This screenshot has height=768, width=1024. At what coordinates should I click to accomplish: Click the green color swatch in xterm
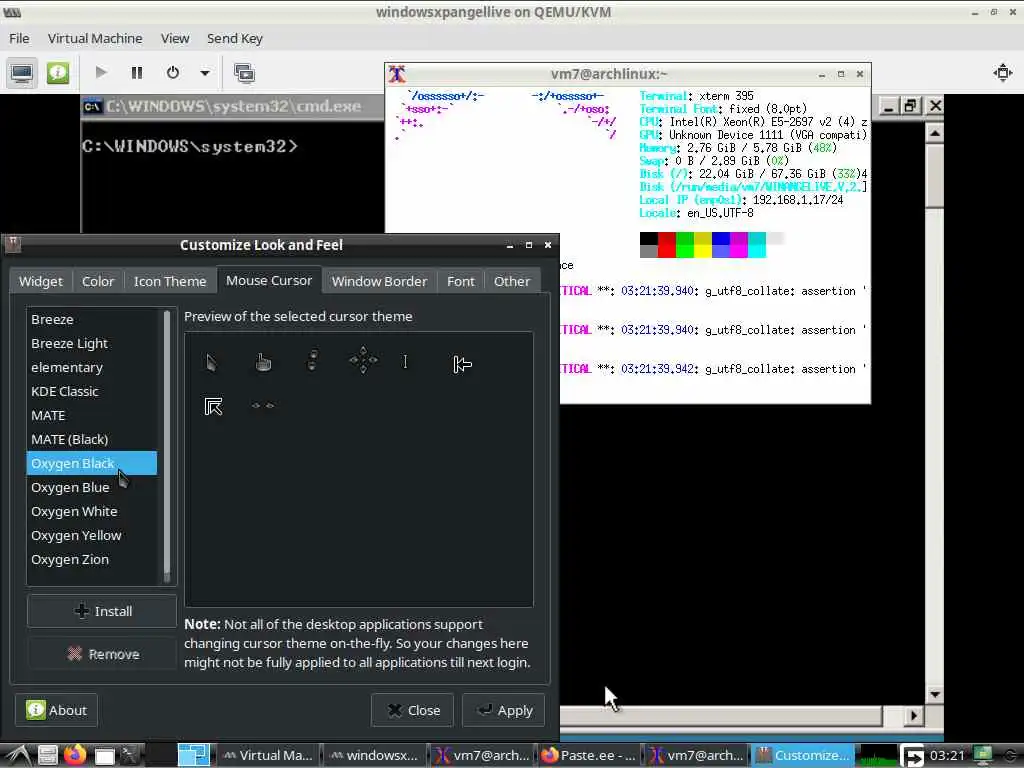pyautogui.click(x=685, y=245)
